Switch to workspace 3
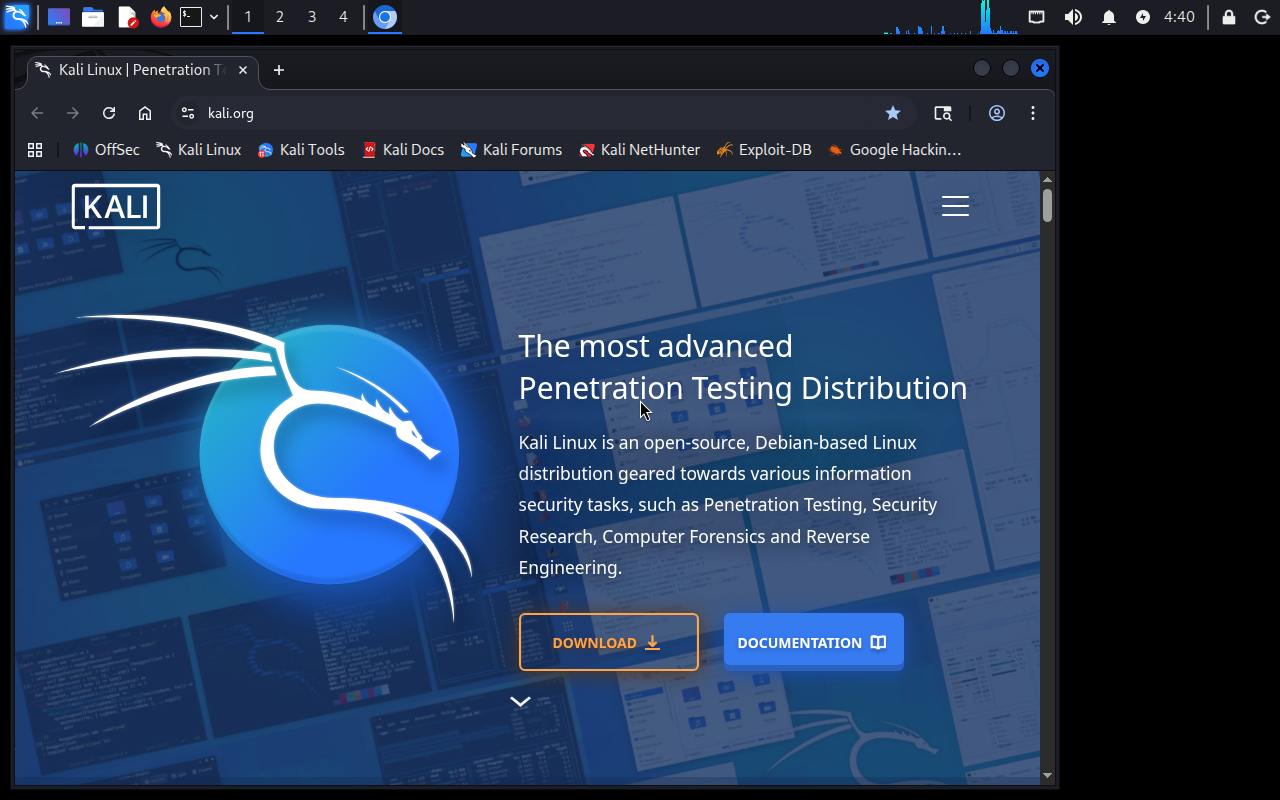This screenshot has width=1280, height=800. [312, 17]
